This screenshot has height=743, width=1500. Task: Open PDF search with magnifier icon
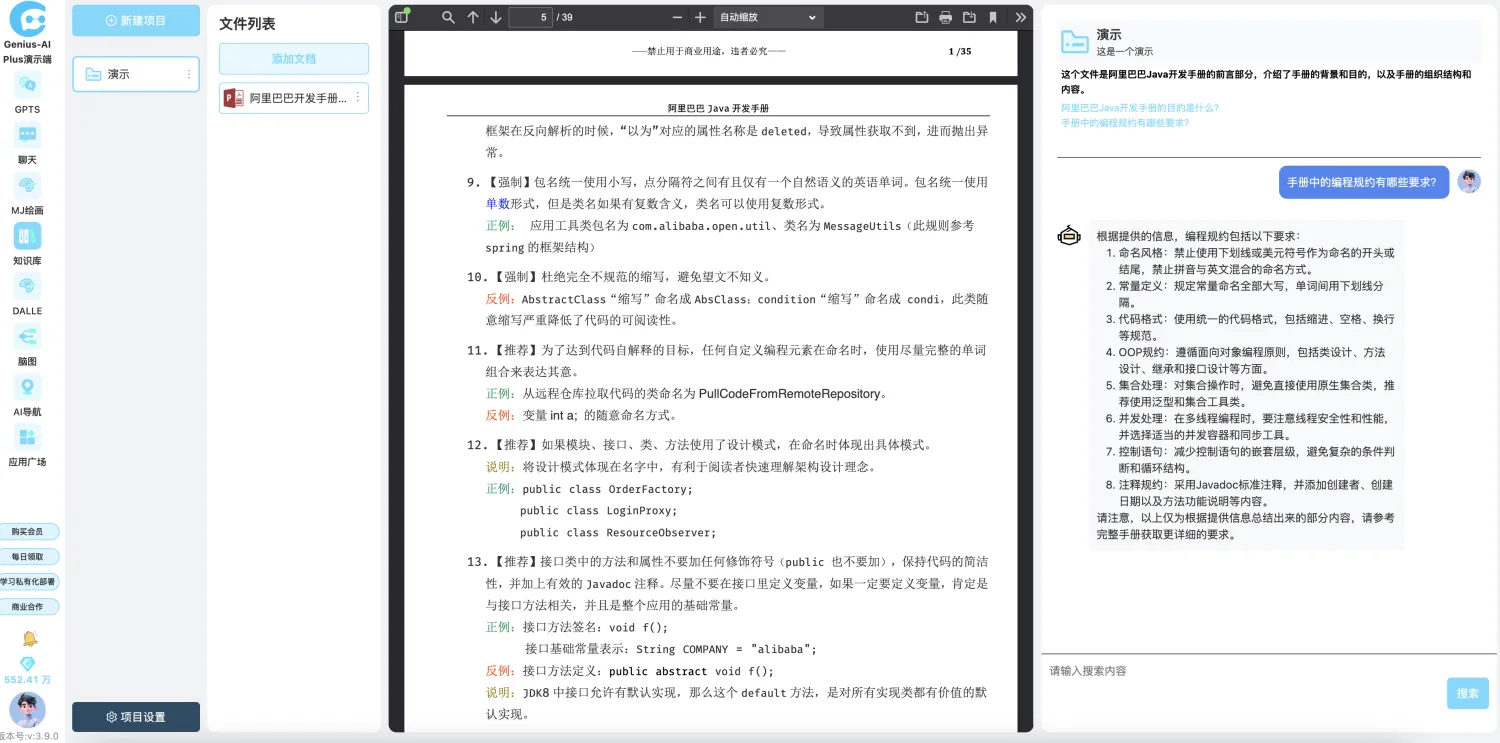448,17
